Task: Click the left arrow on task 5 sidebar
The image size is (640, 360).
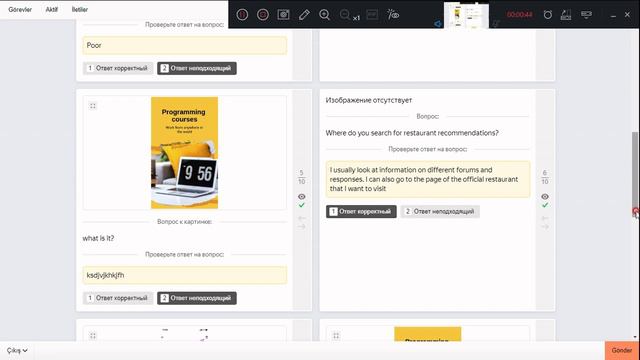Action: 302,218
